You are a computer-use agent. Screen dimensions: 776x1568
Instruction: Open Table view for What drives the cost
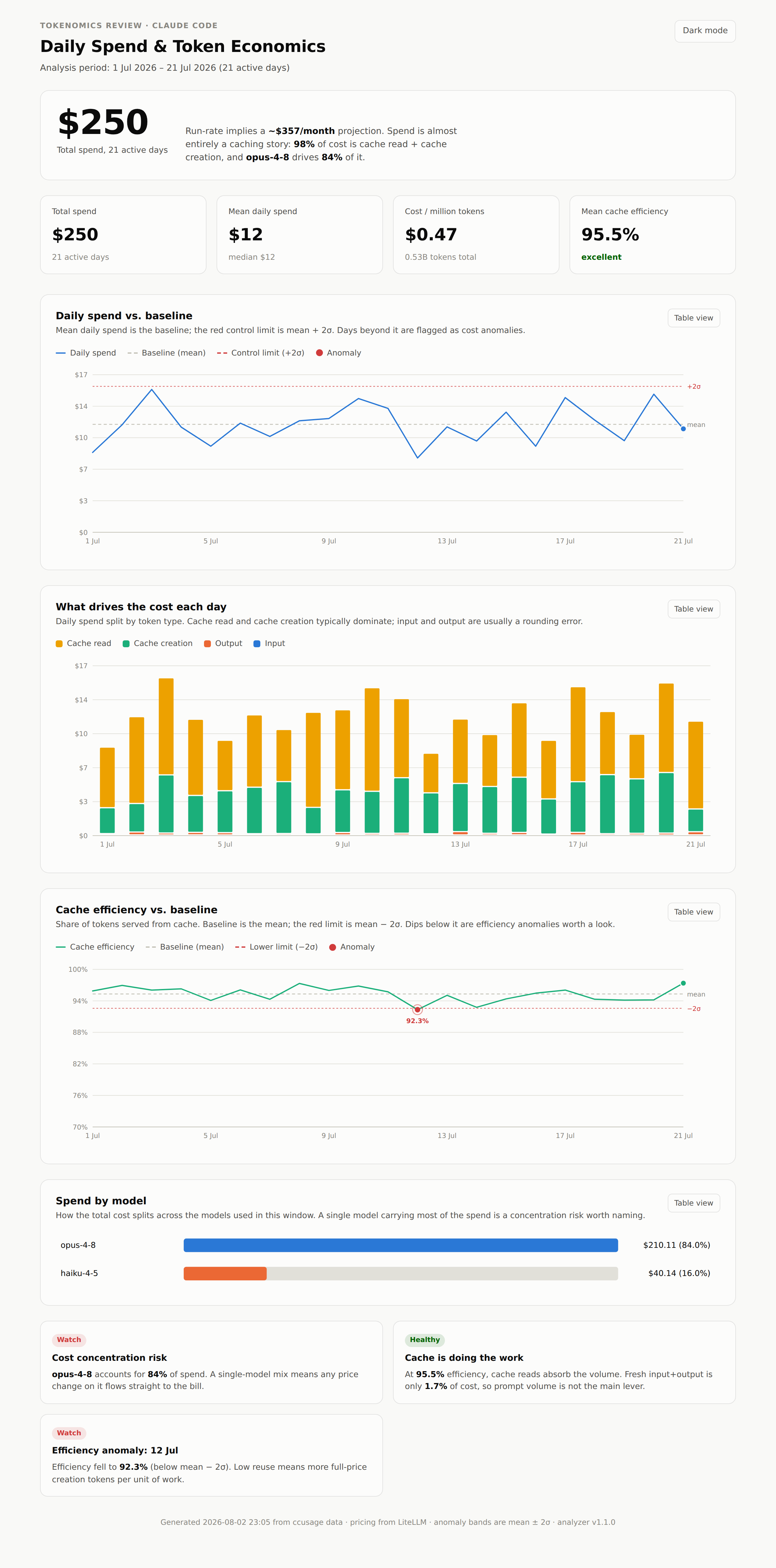tap(693, 609)
